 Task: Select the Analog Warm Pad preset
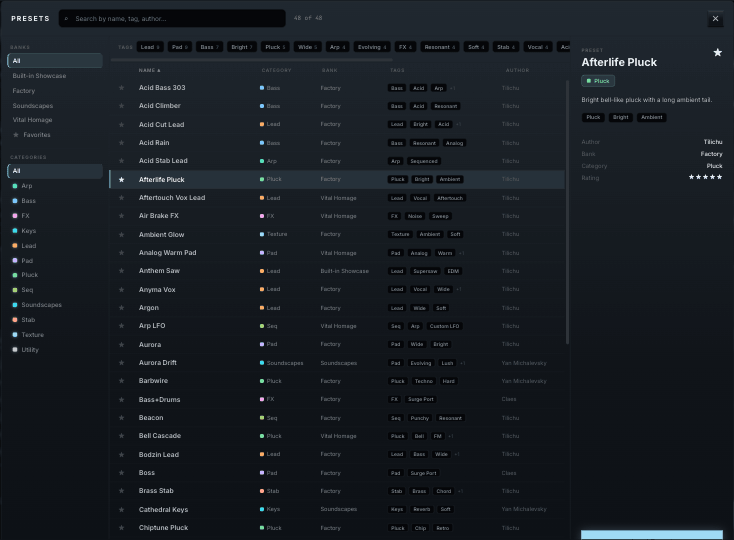(337, 253)
